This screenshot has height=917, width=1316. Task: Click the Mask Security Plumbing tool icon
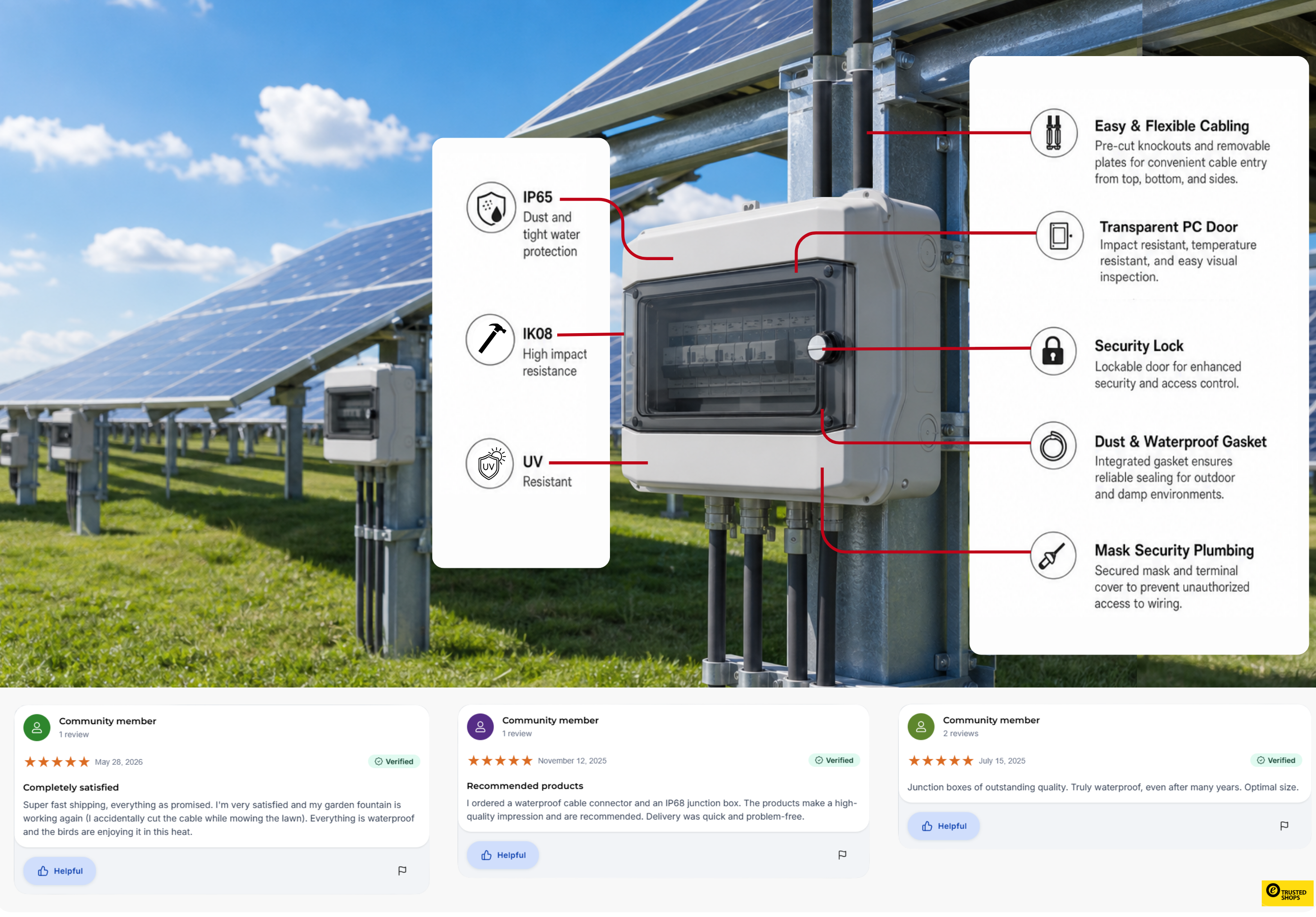coord(1054,555)
